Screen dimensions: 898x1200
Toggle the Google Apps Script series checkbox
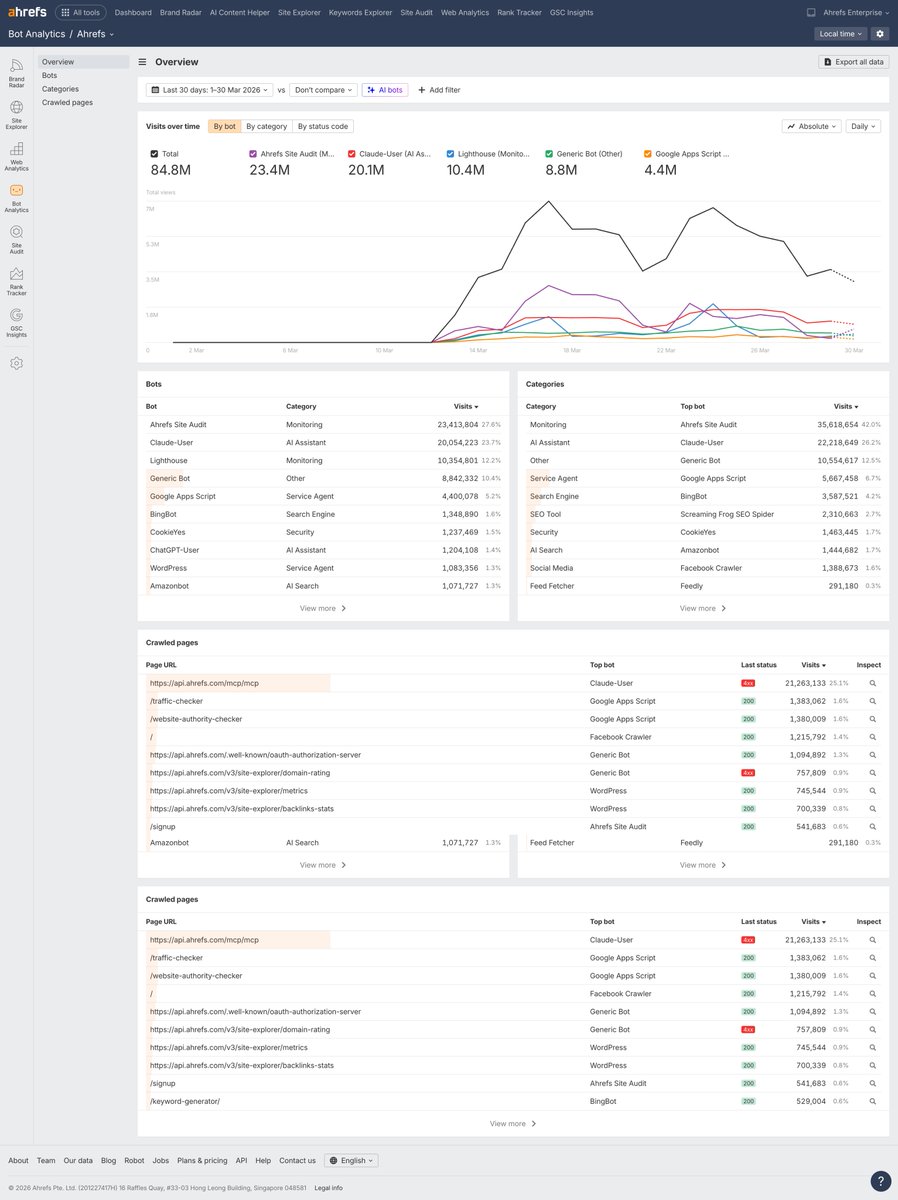(x=648, y=154)
